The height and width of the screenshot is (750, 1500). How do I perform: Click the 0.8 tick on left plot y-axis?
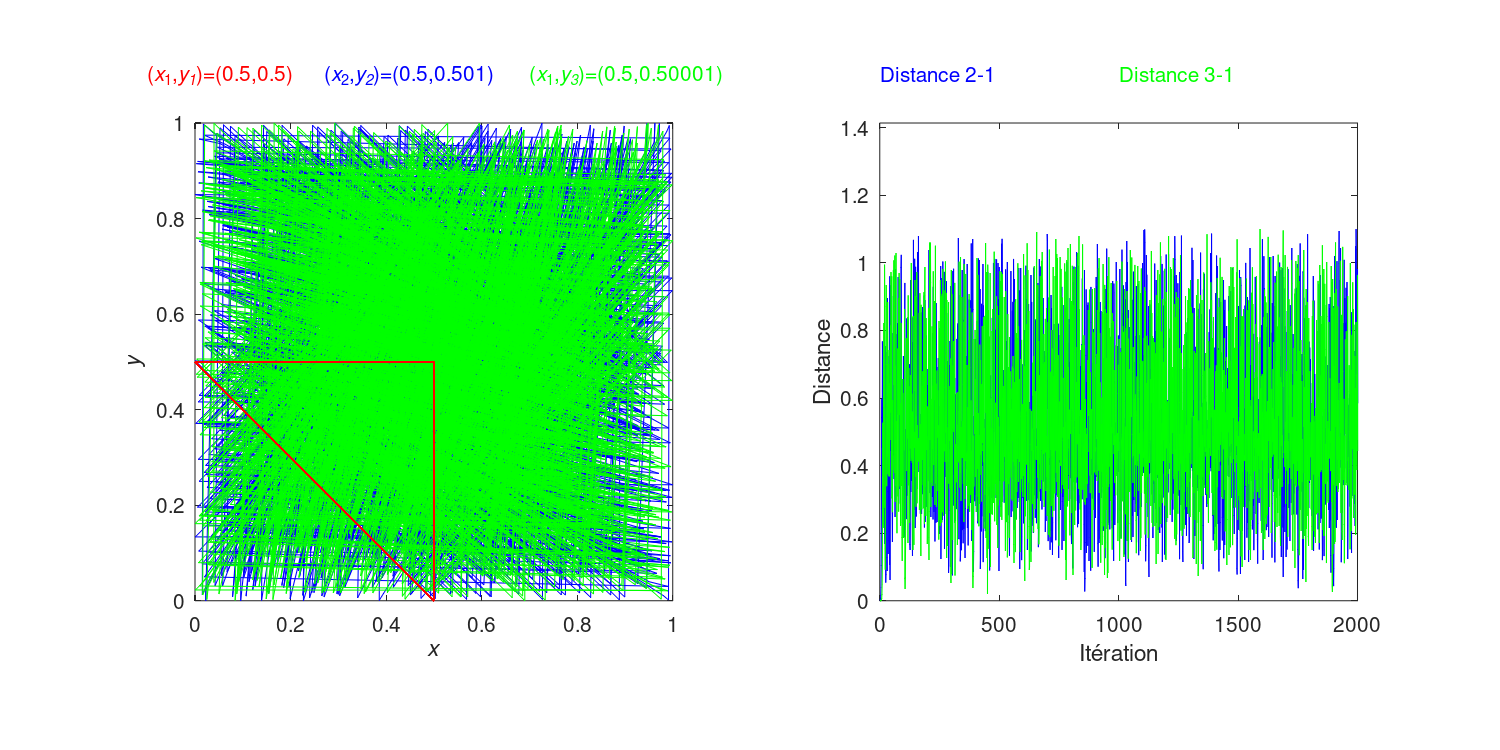pyautogui.click(x=171, y=219)
